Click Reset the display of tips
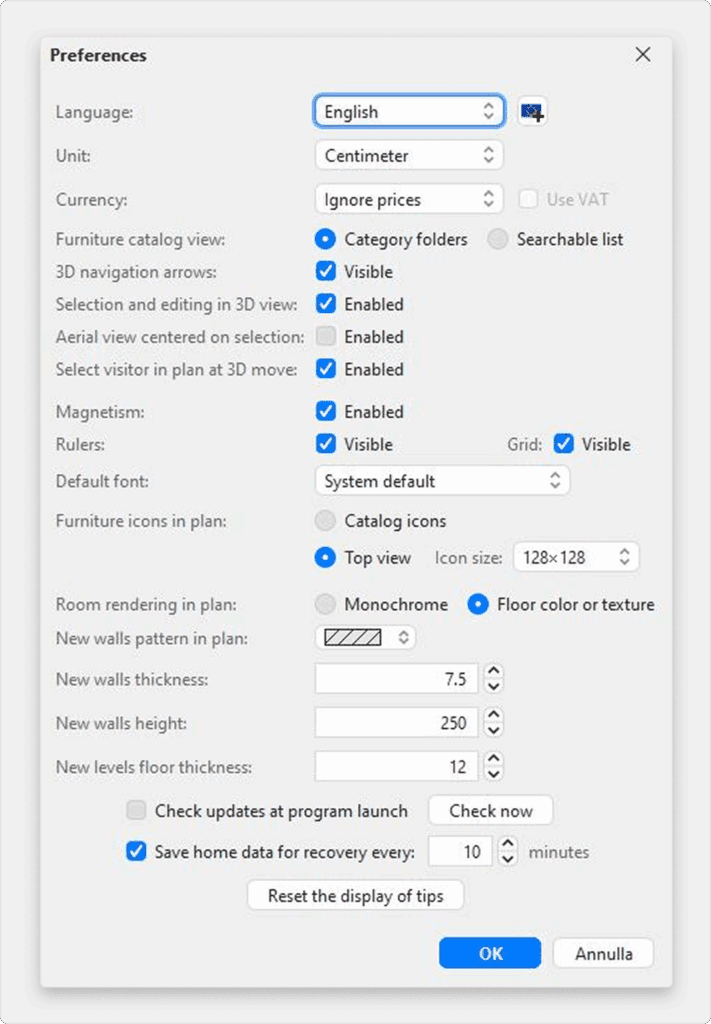 coord(355,896)
